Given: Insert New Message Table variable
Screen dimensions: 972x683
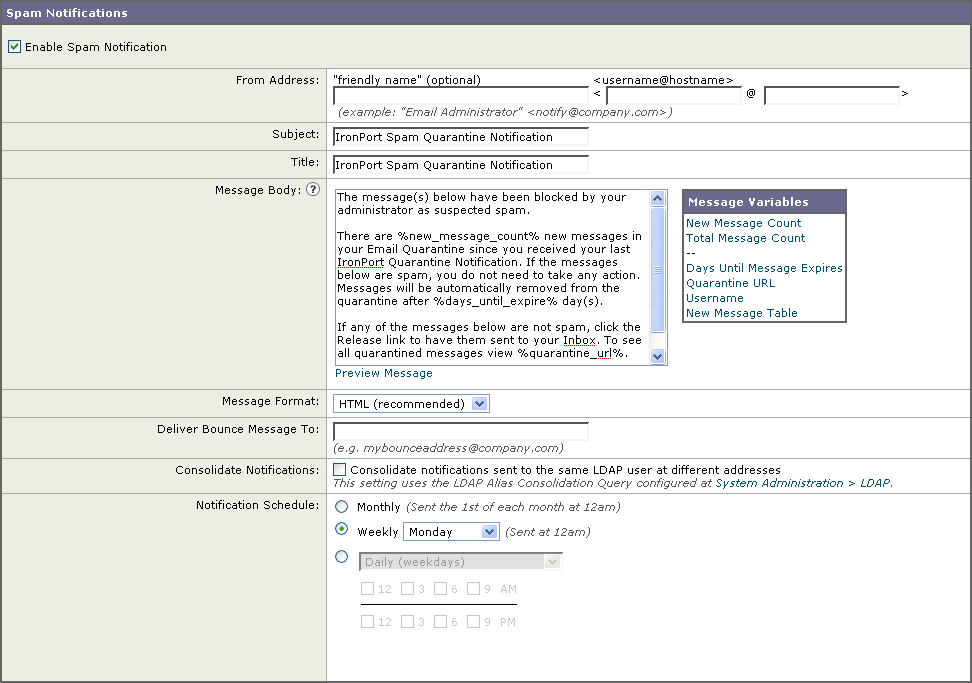Looking at the screenshot, I should [741, 313].
